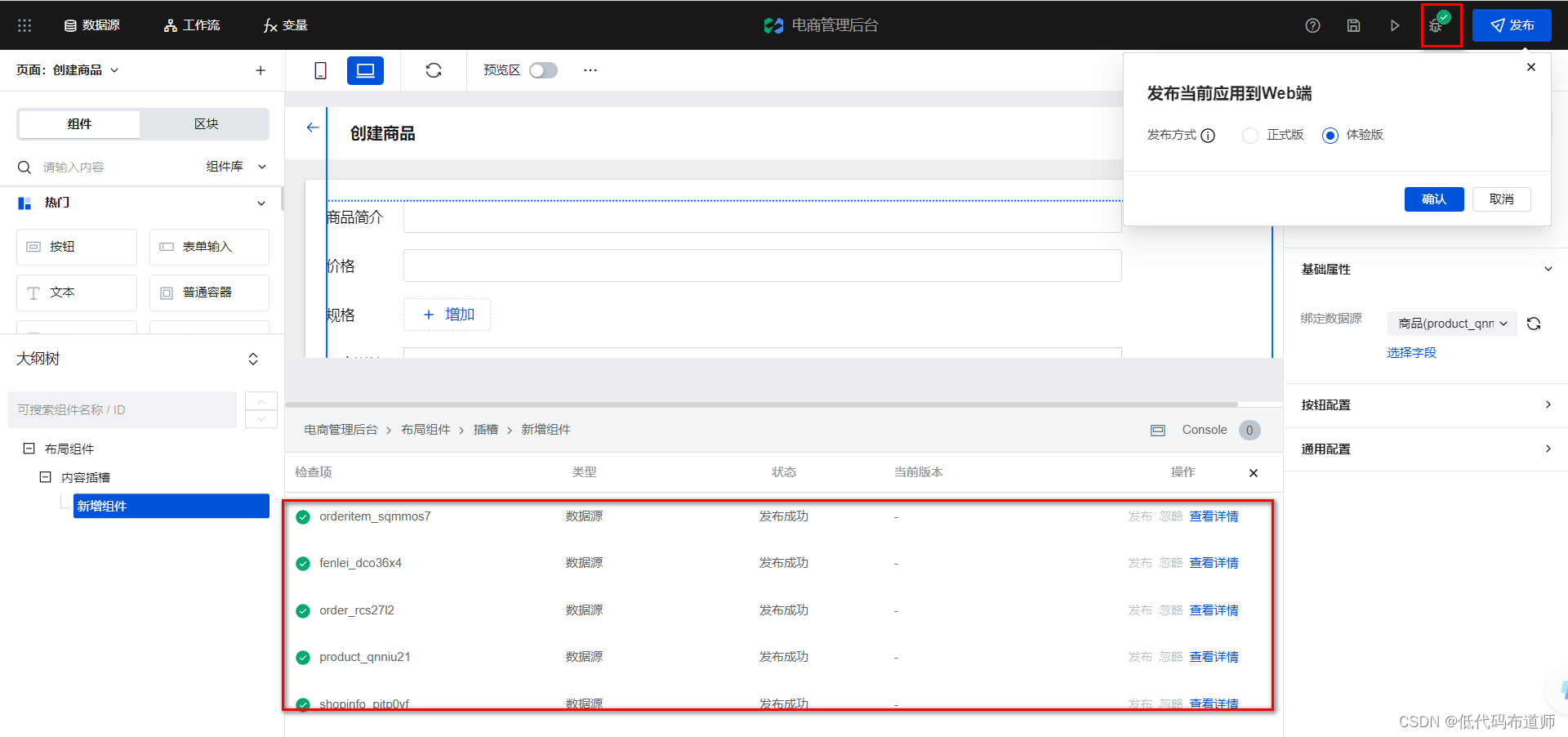The height and width of the screenshot is (737, 1568).
Task: View details for product_qnniu21
Action: click(1214, 657)
